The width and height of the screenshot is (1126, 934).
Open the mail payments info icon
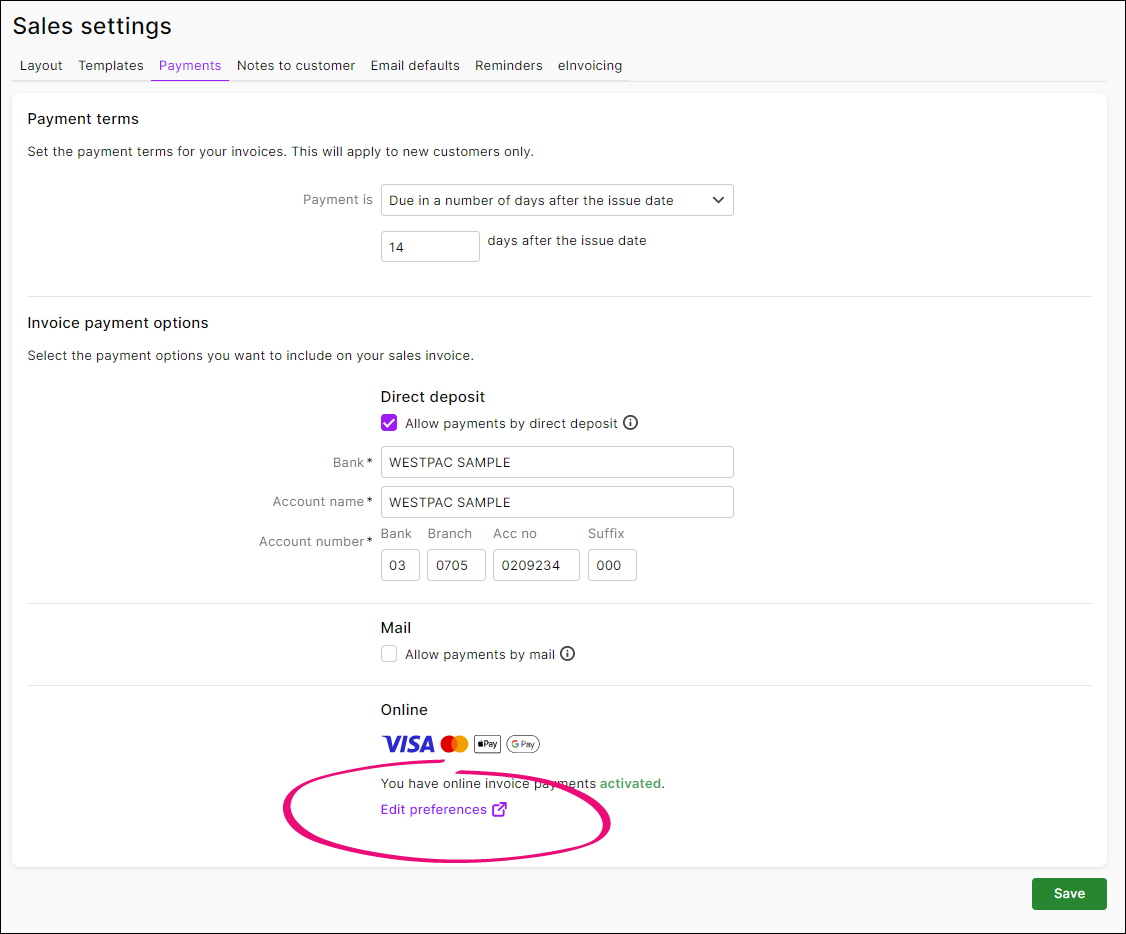(x=567, y=654)
